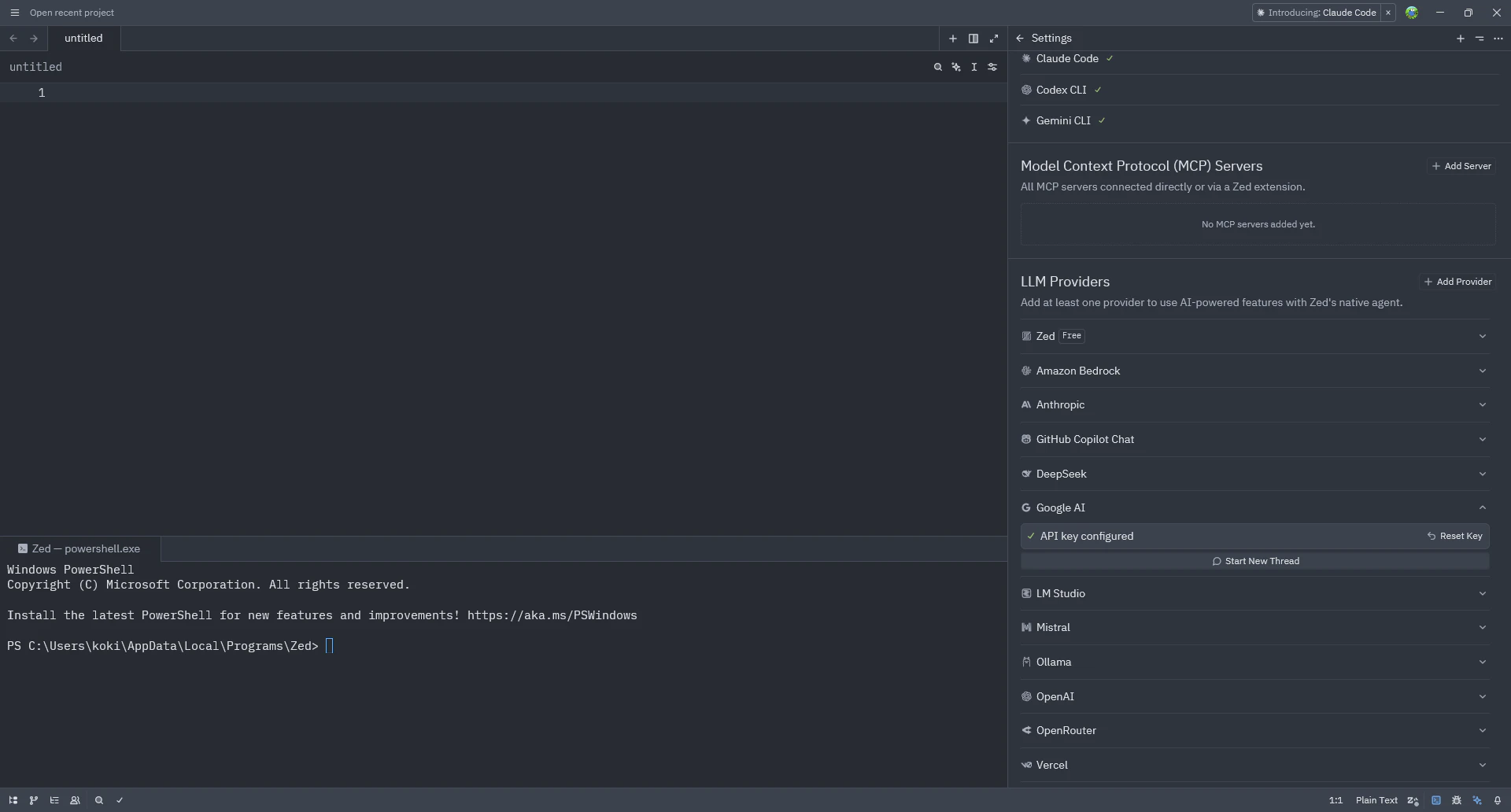
Task: Select the untitled editor tab
Action: pyautogui.click(x=83, y=38)
